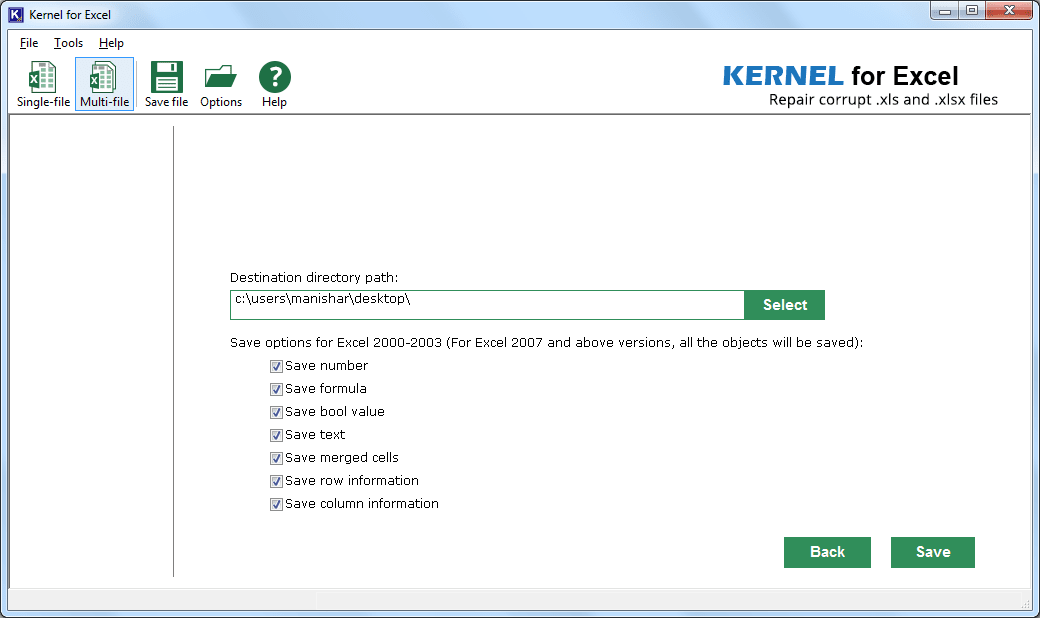Maximize the Kernel for Excel window
The height and width of the screenshot is (618, 1040).
point(972,11)
